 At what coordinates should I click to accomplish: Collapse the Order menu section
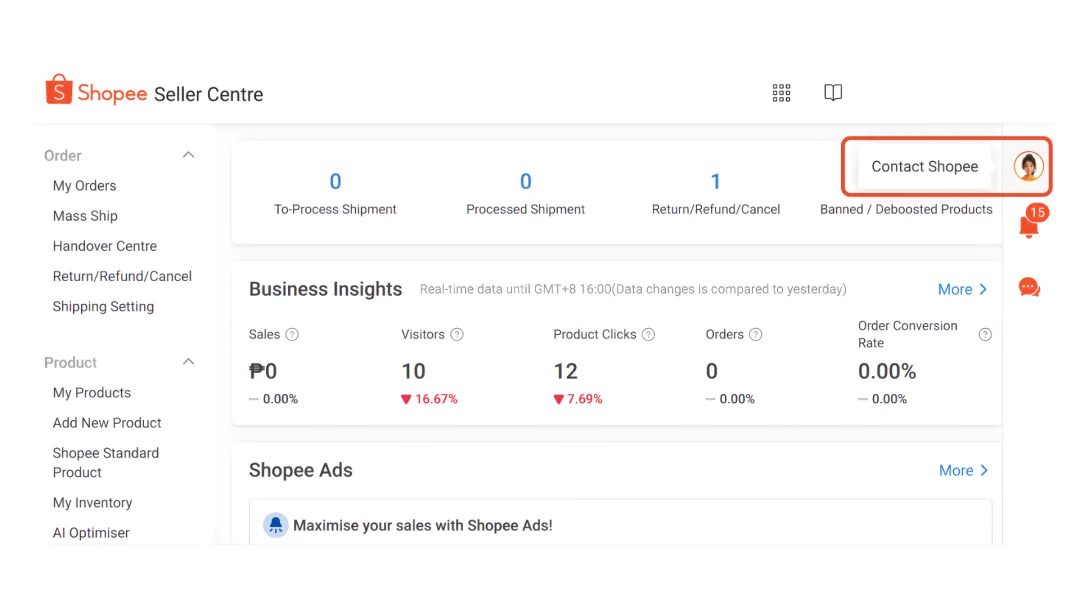[x=188, y=155]
